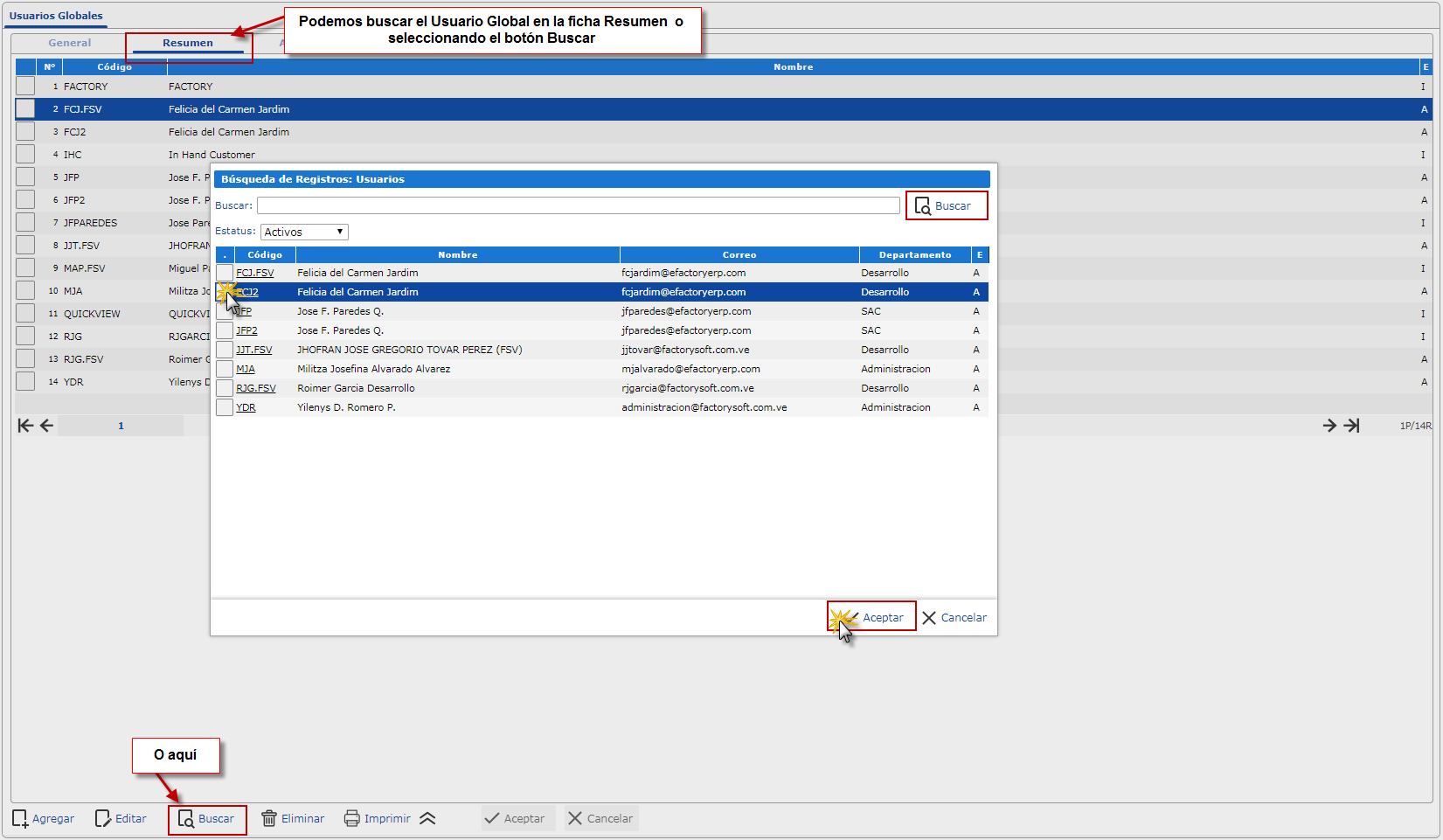This screenshot has width=1443, height=840.
Task: Go to the first page arrow
Action: click(25, 426)
